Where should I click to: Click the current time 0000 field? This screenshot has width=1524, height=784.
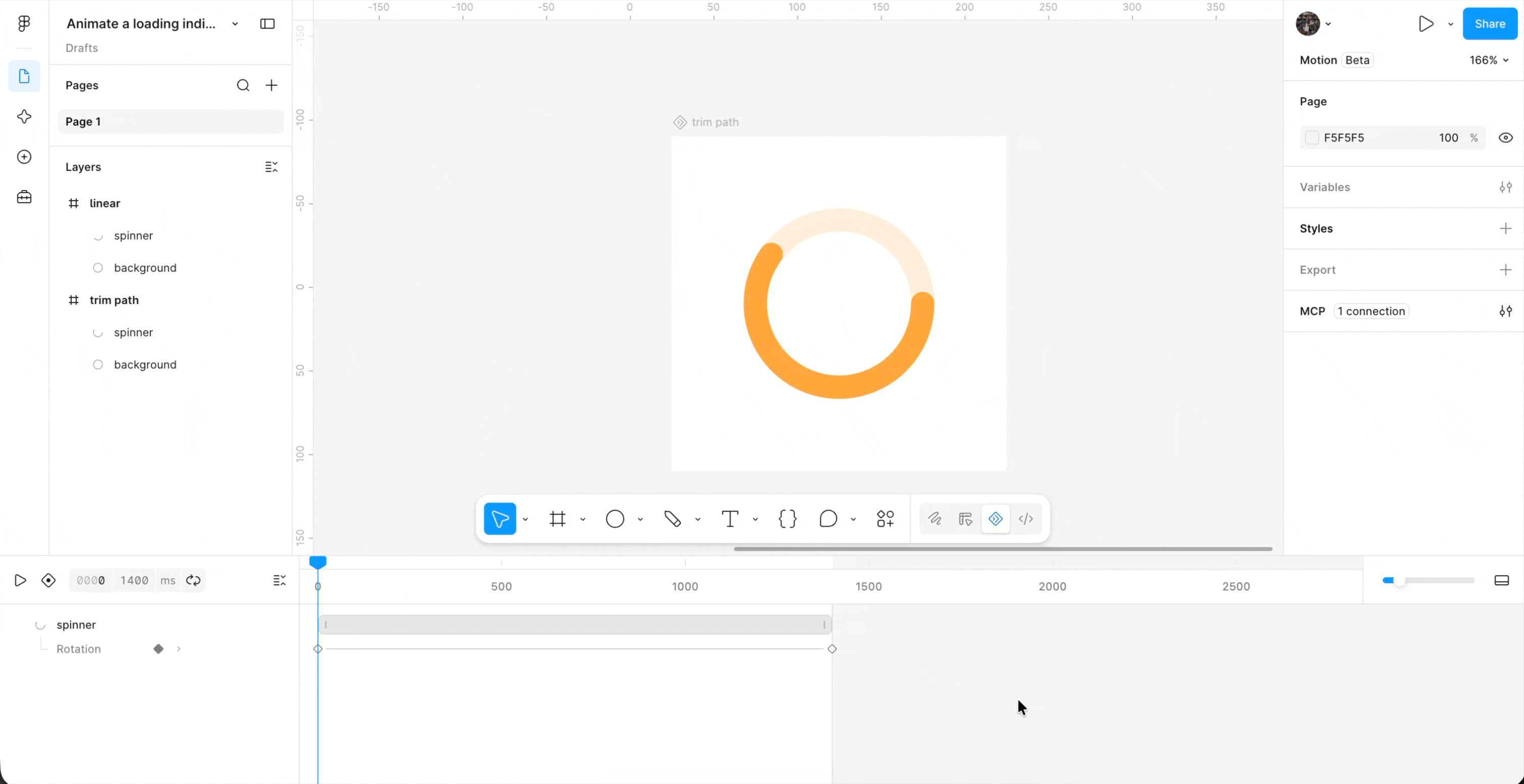coord(91,581)
